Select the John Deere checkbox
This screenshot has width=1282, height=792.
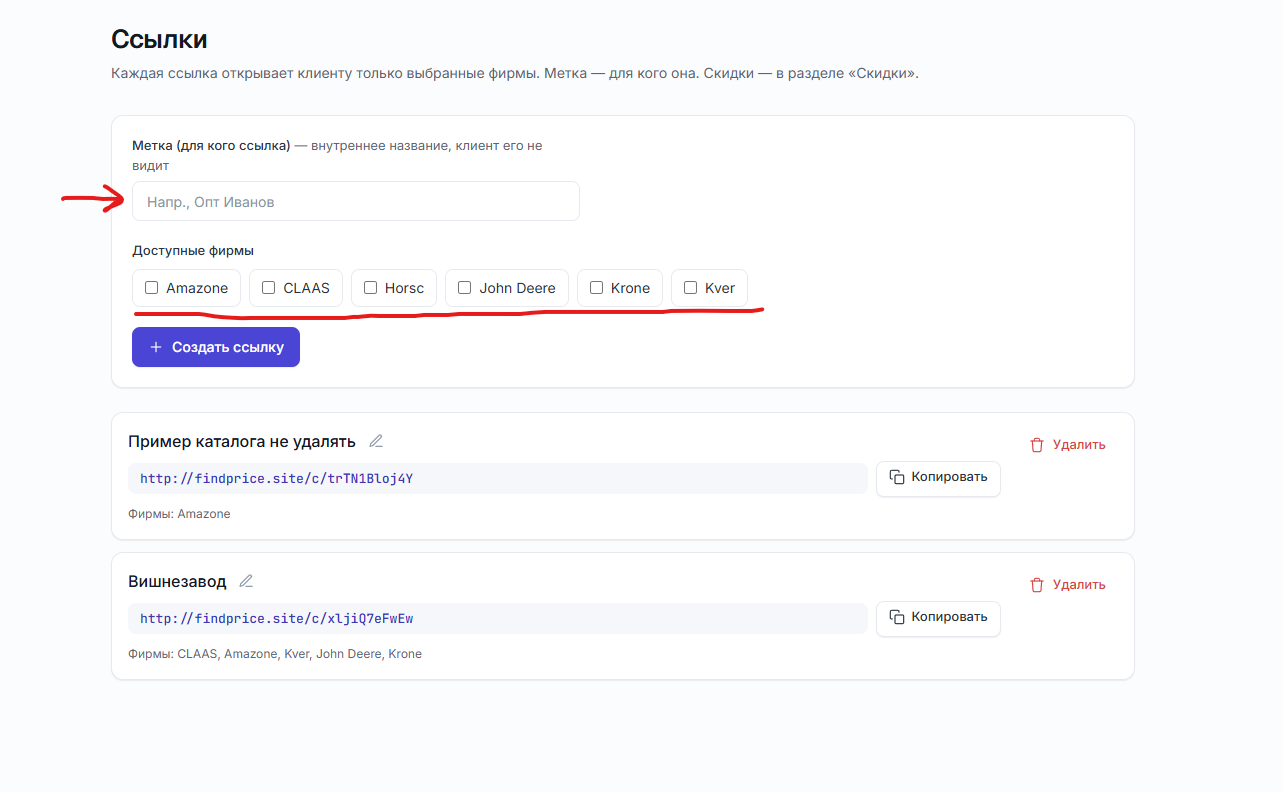465,288
